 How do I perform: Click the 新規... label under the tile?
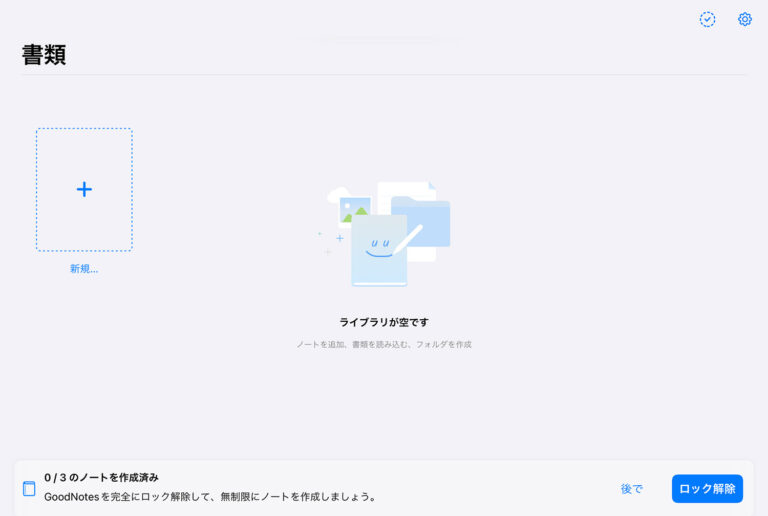click(x=84, y=269)
